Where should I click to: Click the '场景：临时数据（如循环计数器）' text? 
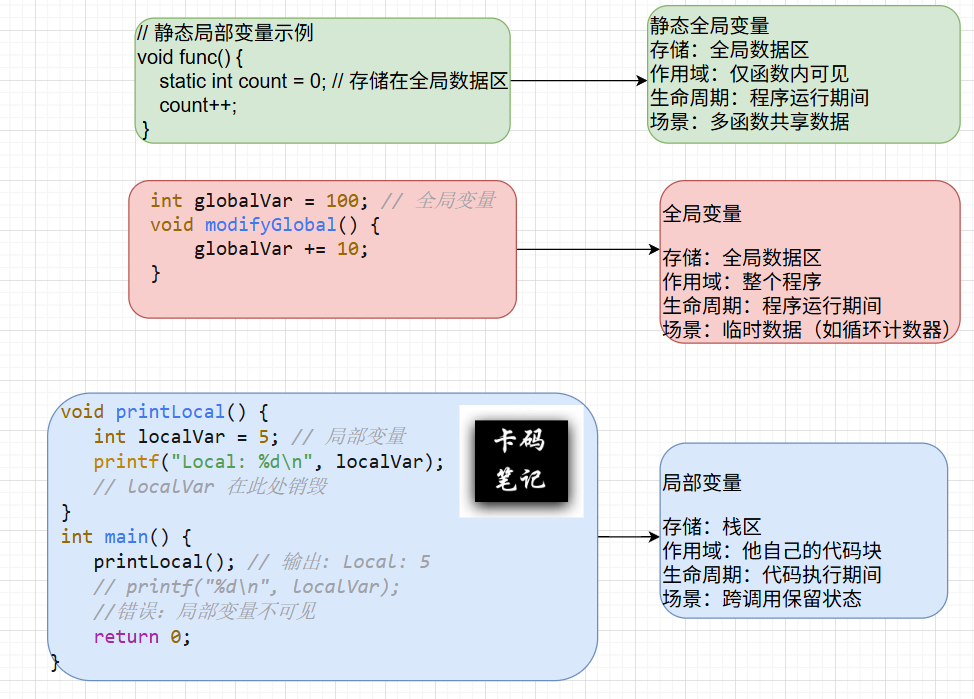[x=805, y=330]
